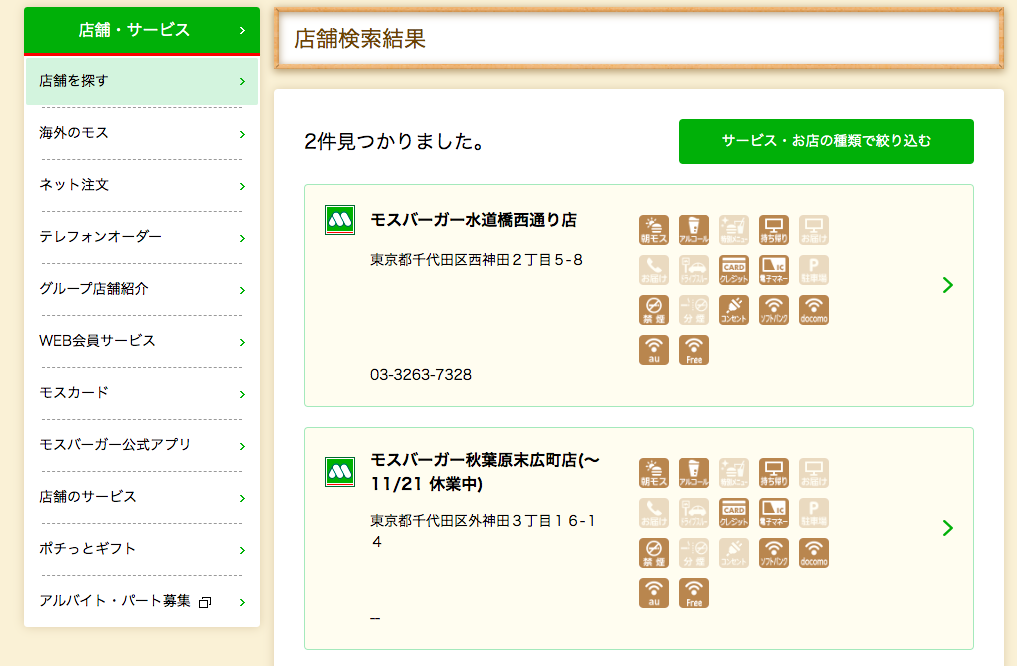Click the Mos Burger logo beside 水道橋西通り店
Screen dimensions: 1017x666
pos(340,220)
